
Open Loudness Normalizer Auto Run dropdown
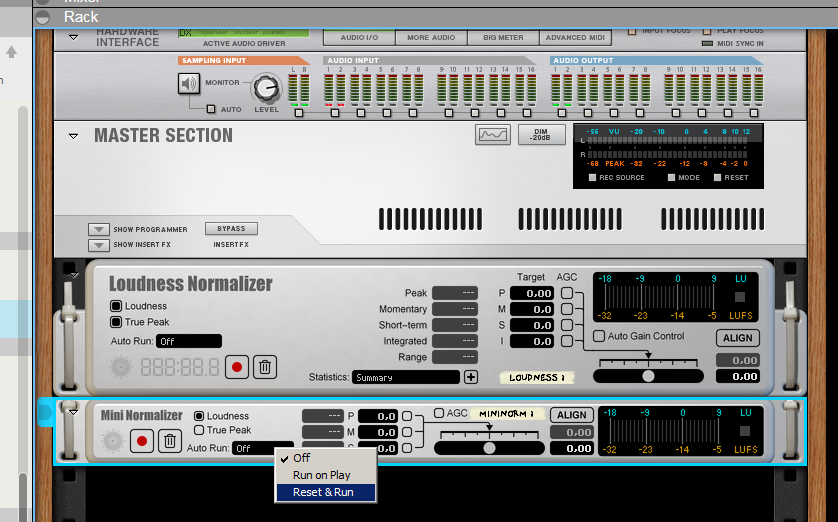189,341
